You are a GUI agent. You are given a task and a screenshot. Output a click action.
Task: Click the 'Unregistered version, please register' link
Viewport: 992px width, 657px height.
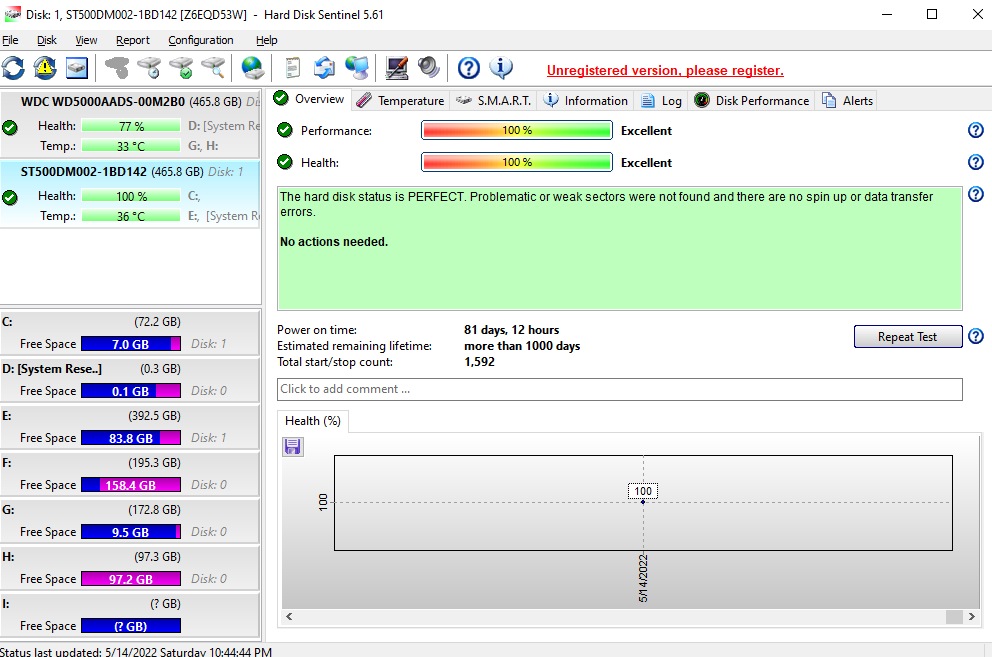[665, 71]
